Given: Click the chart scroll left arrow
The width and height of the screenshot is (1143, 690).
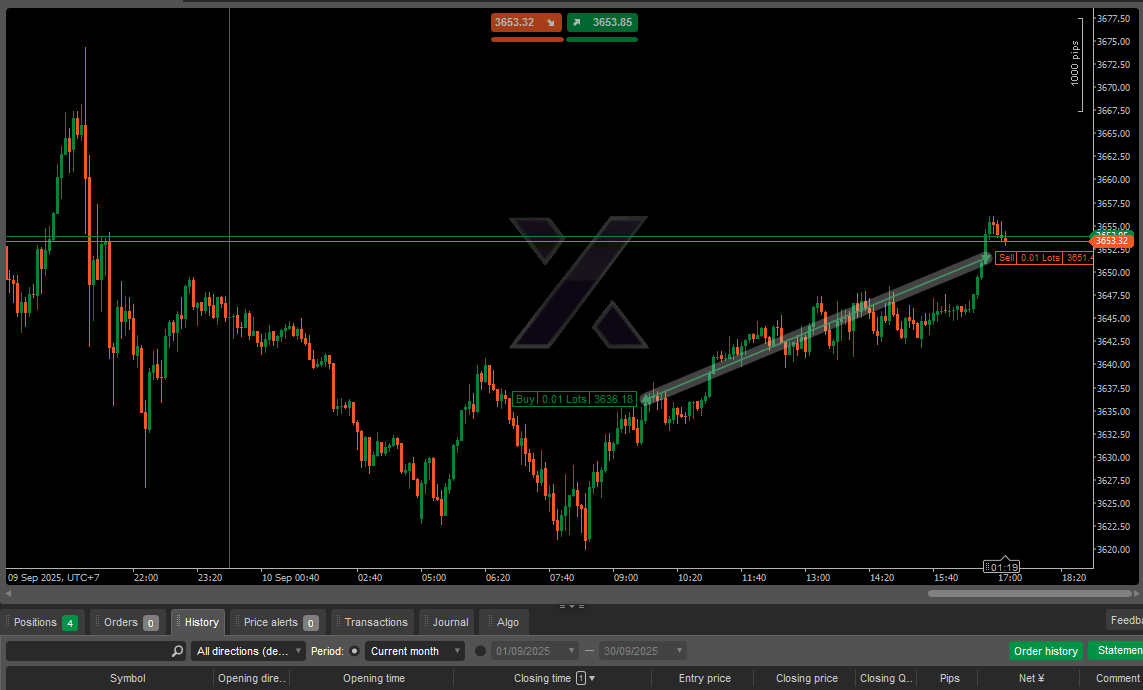Looking at the screenshot, I should 8,593.
